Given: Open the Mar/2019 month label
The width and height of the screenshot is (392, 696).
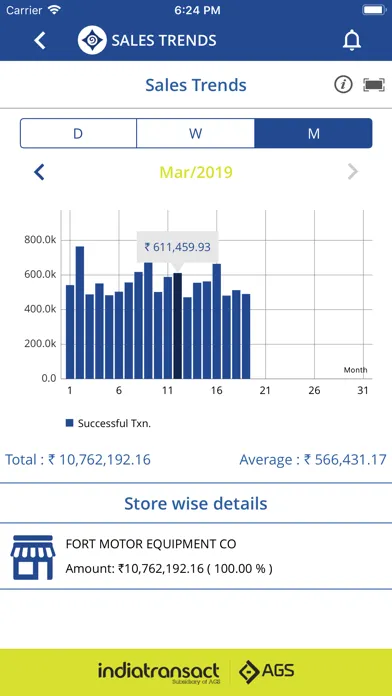Looking at the screenshot, I should pos(196,172).
